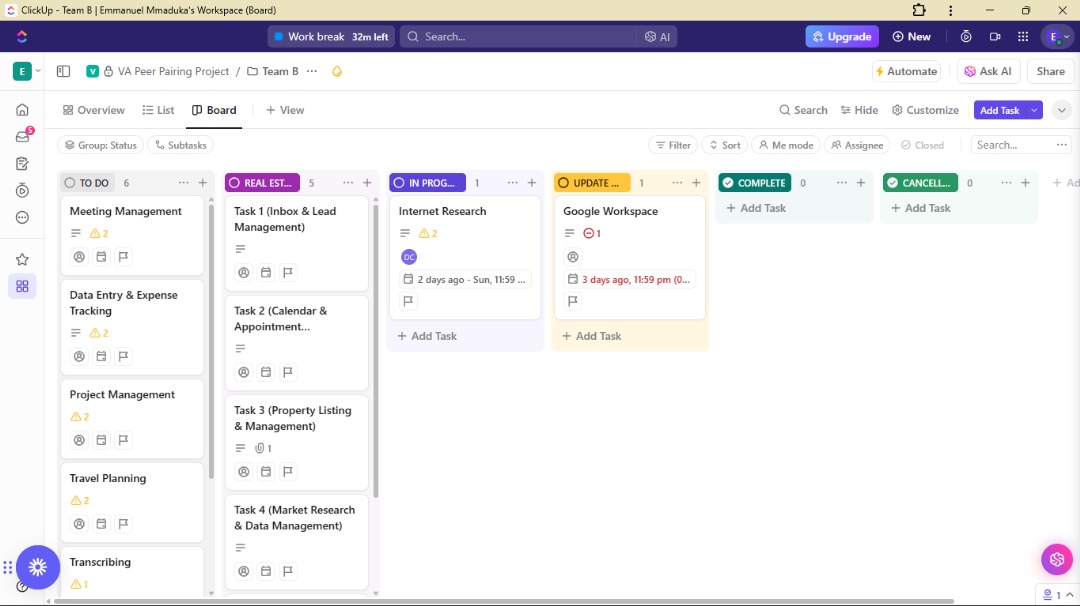Open the time tracker icon in top bar
Viewport: 1080px width, 606px height.
pos(966,36)
